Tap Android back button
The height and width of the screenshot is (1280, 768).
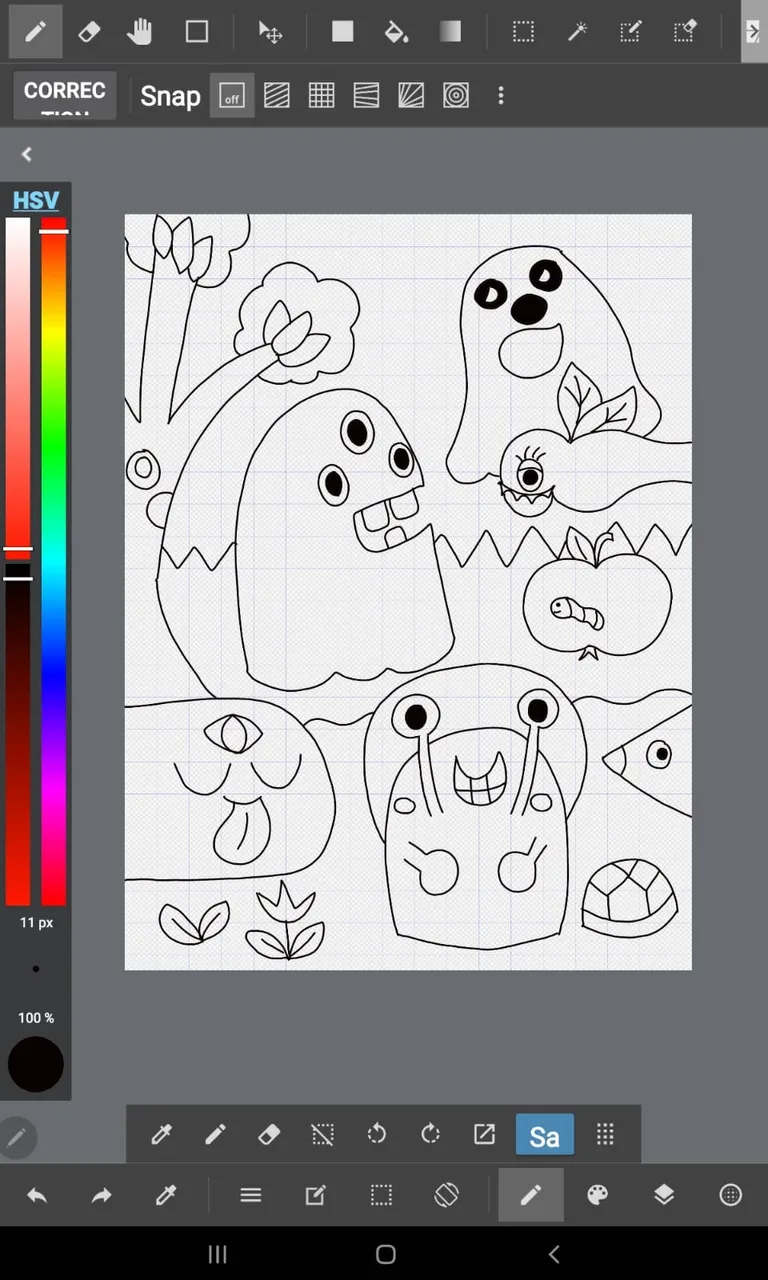[x=554, y=1254]
